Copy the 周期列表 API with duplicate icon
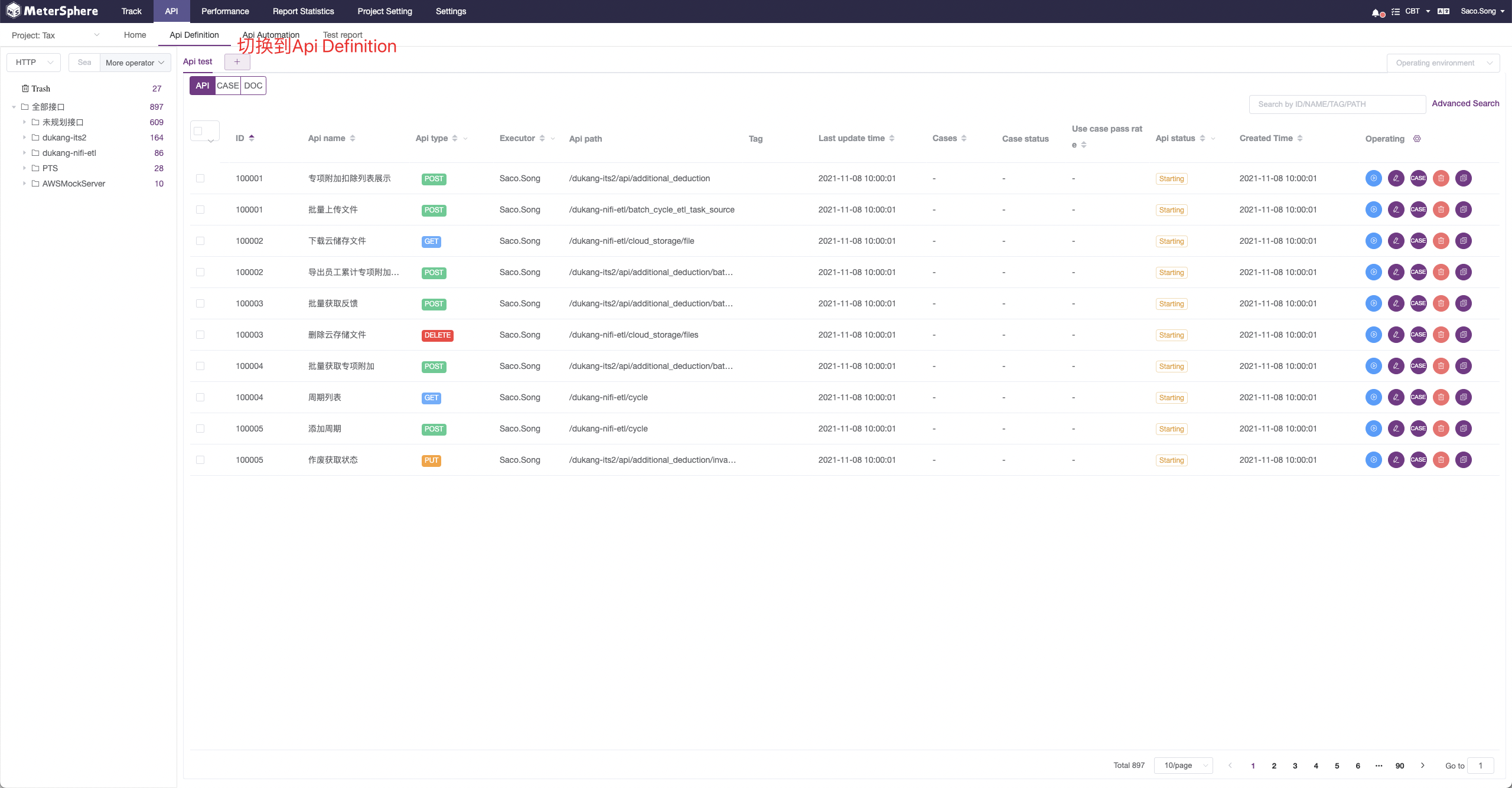This screenshot has height=788, width=1512. (x=1464, y=397)
